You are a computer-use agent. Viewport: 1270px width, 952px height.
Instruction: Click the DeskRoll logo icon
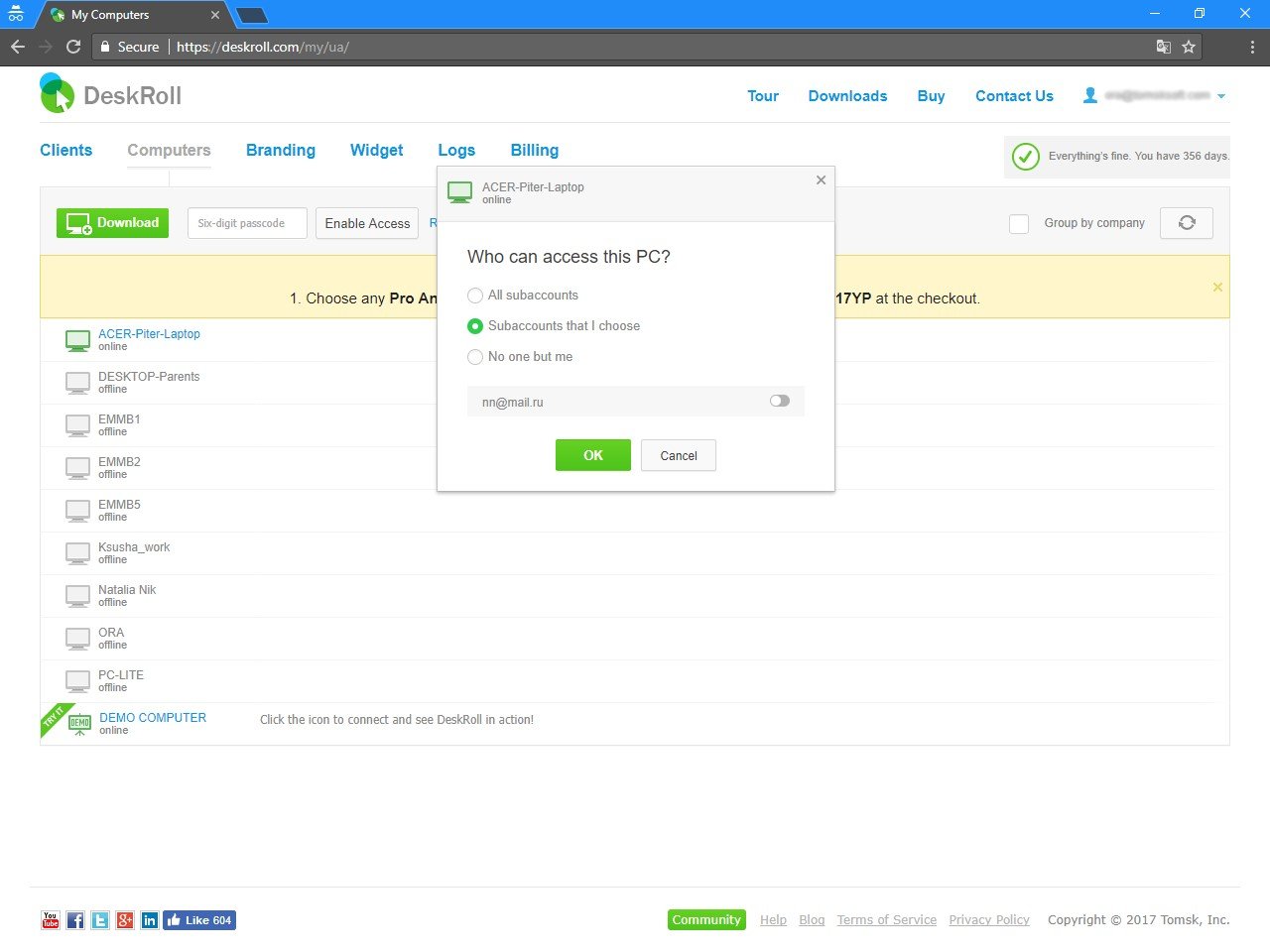[57, 93]
